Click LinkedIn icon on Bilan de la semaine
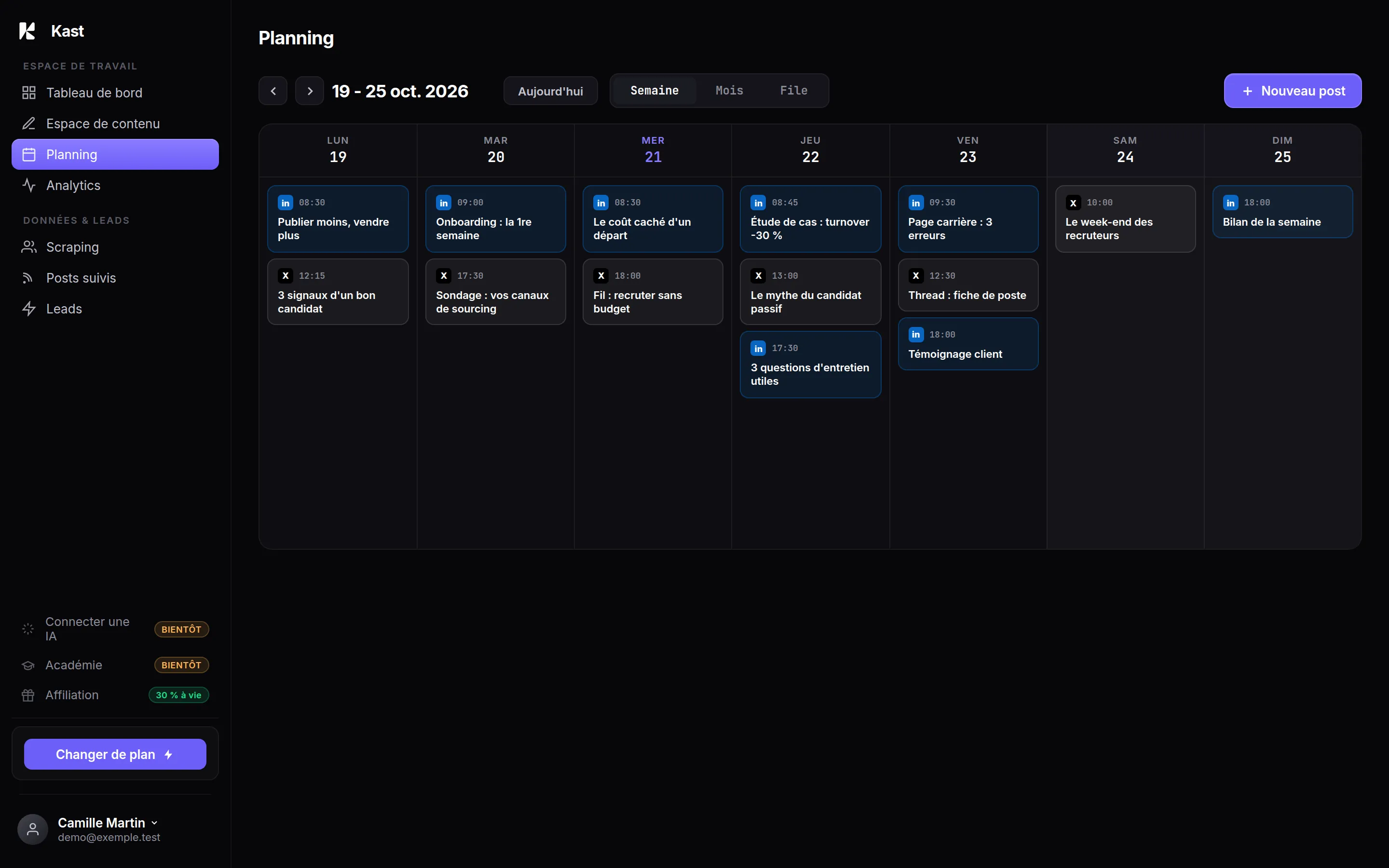Screen dimensions: 1389x868 coord(1231,203)
